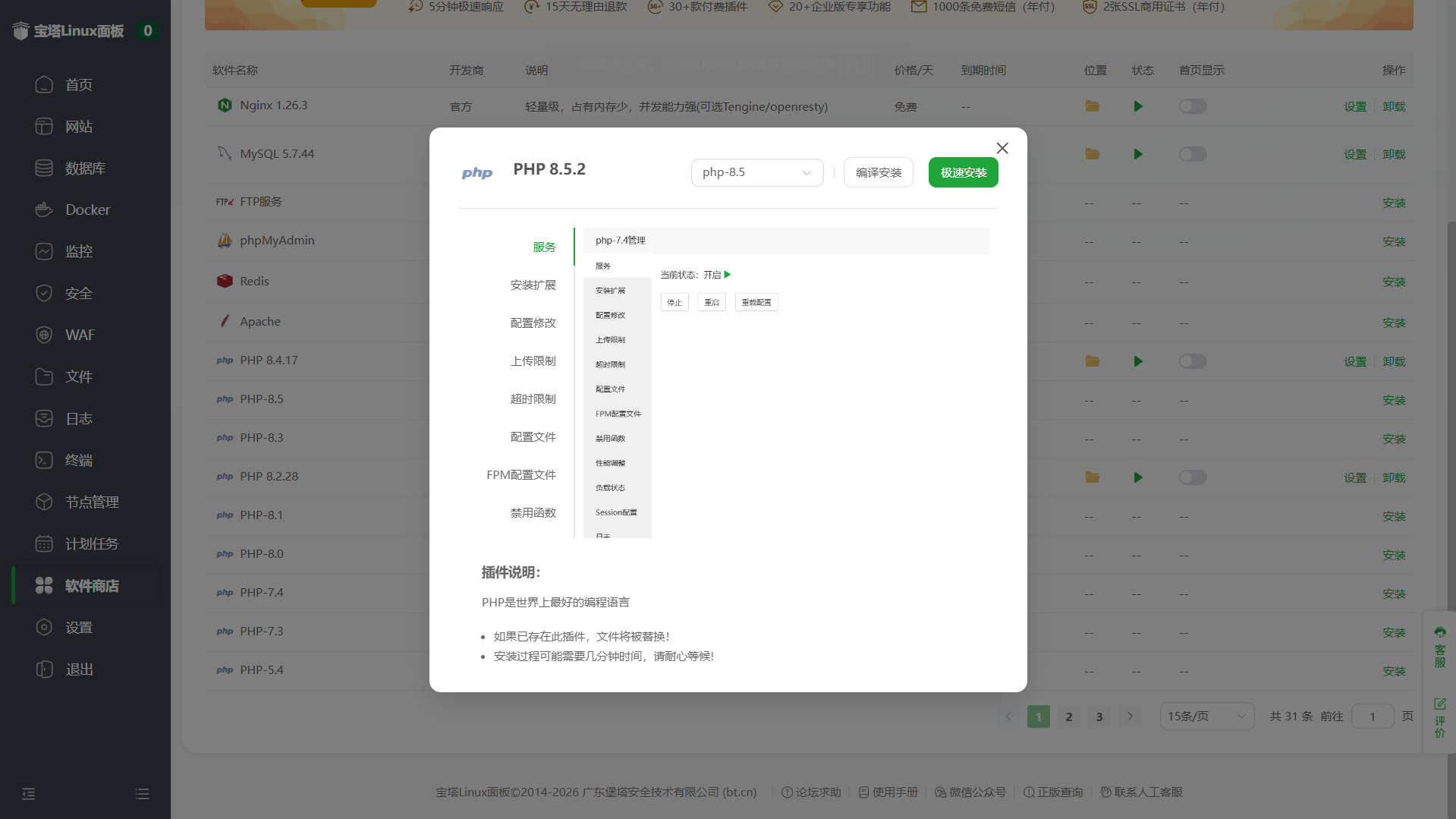Click the green 极速安装 button

coord(963,172)
